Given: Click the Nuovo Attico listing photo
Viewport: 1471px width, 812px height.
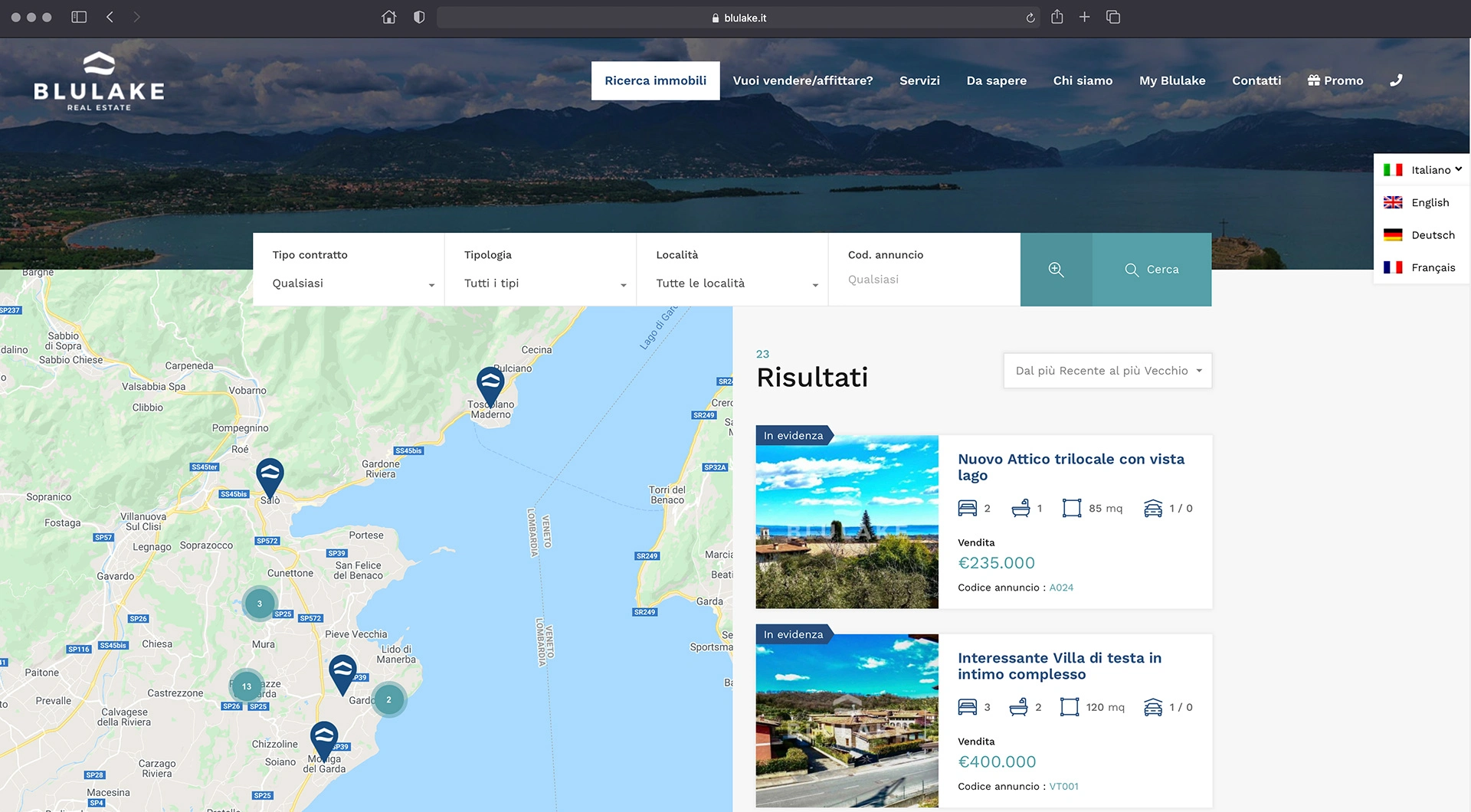Looking at the screenshot, I should coord(847,522).
